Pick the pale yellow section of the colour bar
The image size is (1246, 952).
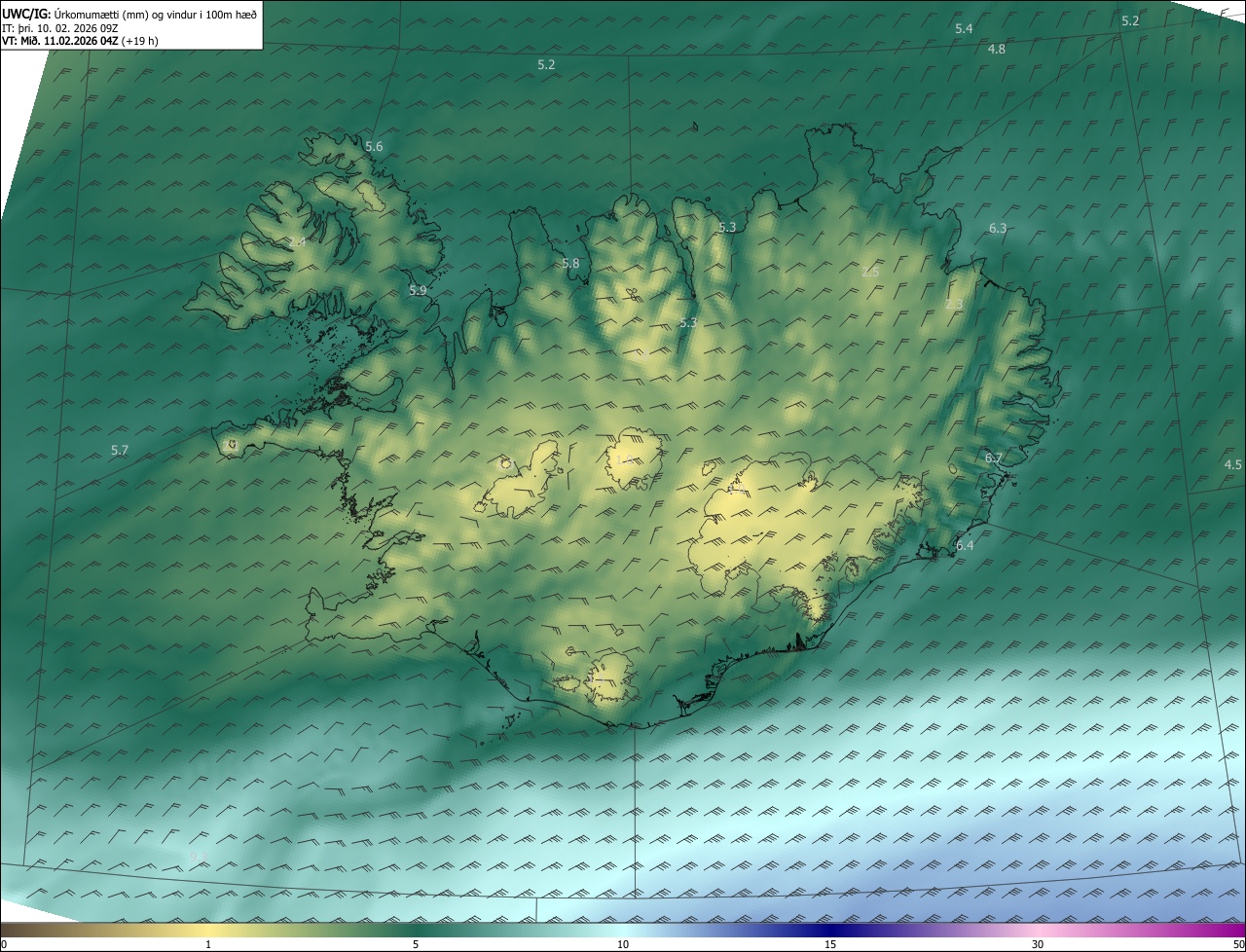[x=208, y=930]
